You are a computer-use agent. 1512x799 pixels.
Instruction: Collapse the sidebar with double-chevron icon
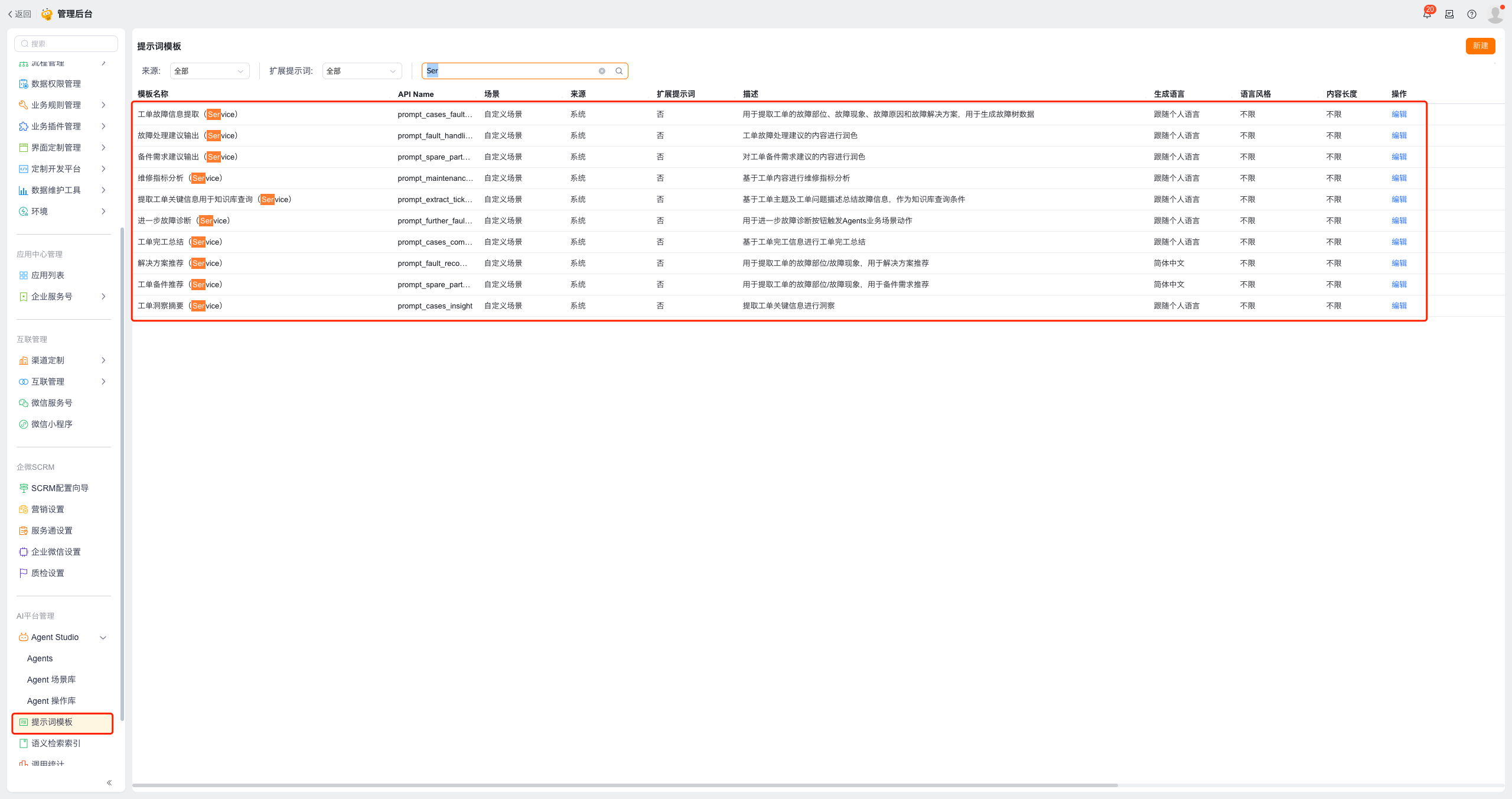click(109, 782)
